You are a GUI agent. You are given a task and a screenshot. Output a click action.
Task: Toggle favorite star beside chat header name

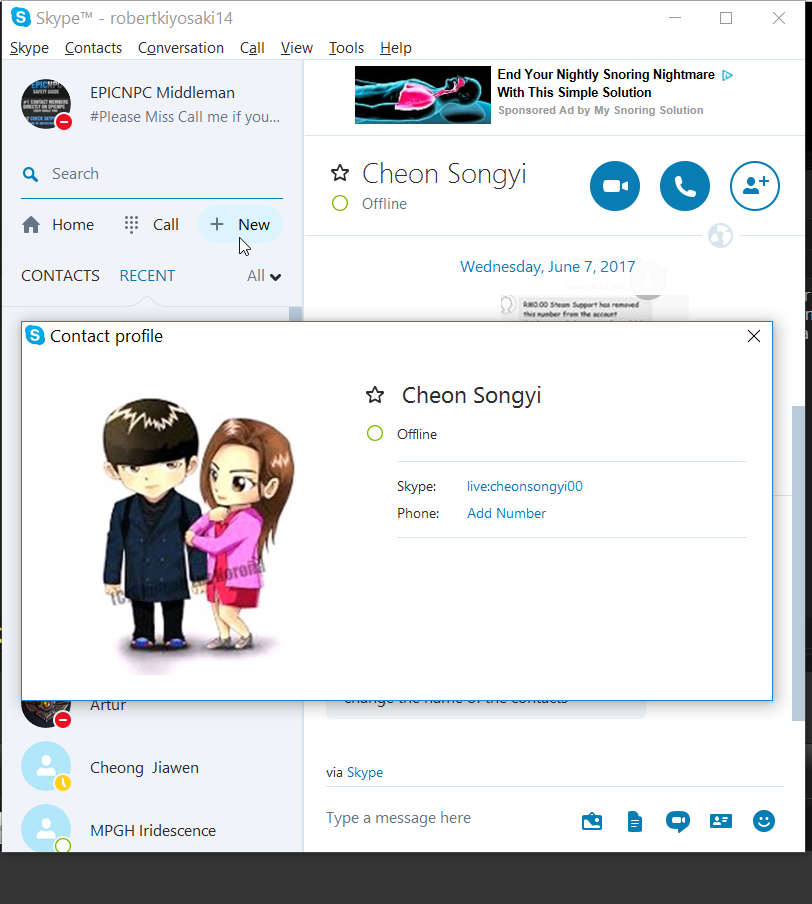(x=340, y=173)
